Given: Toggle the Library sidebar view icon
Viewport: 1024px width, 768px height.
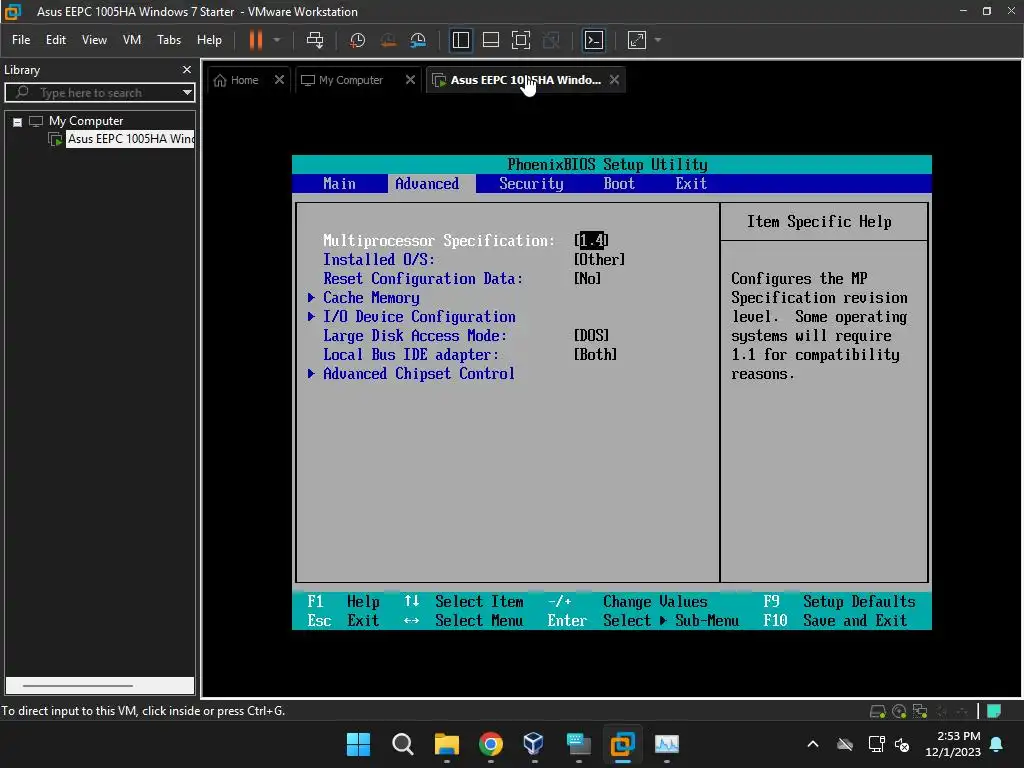Looking at the screenshot, I should 460,40.
